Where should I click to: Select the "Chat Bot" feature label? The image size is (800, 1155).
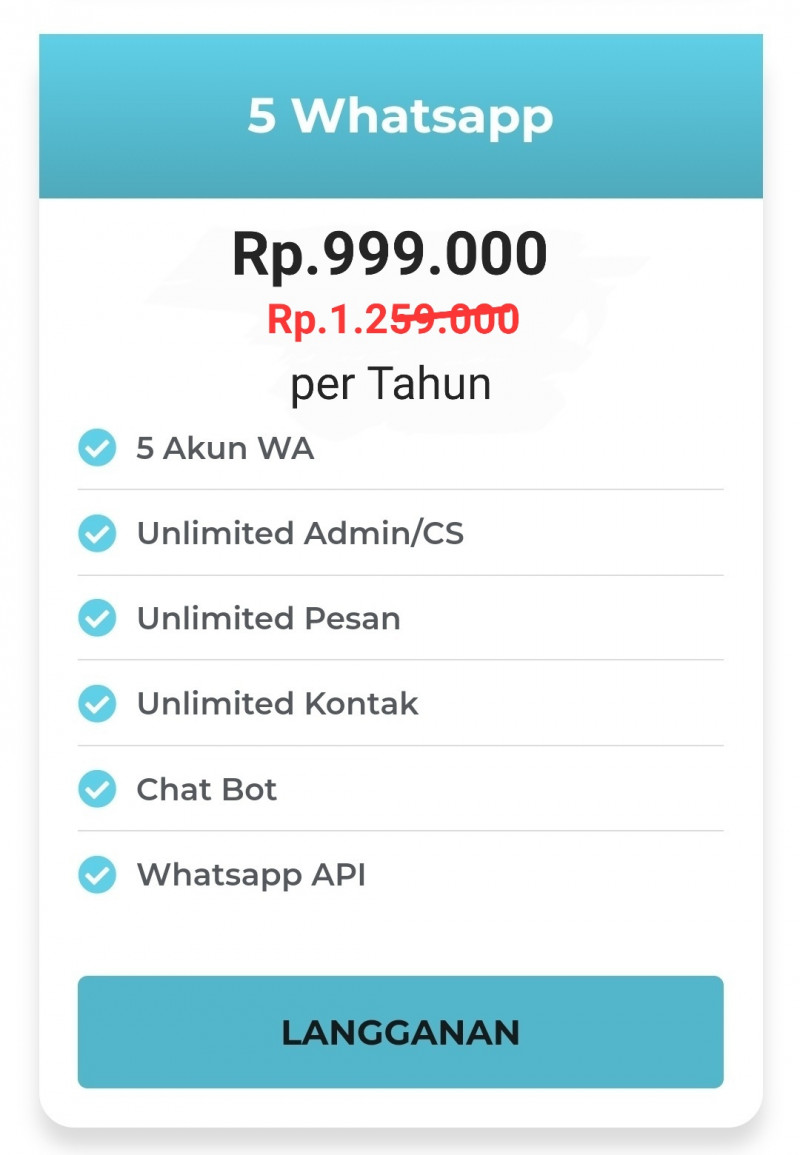(x=206, y=789)
